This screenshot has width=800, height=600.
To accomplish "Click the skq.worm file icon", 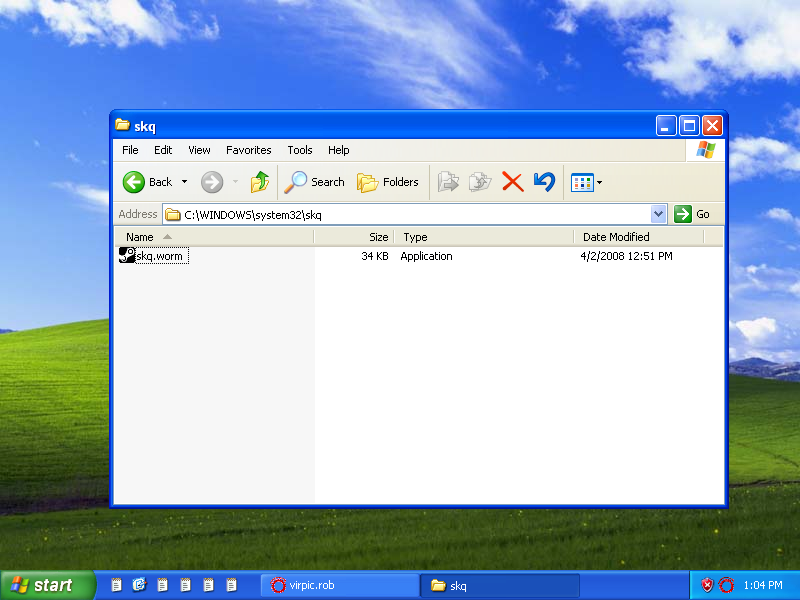I will coord(127,255).
